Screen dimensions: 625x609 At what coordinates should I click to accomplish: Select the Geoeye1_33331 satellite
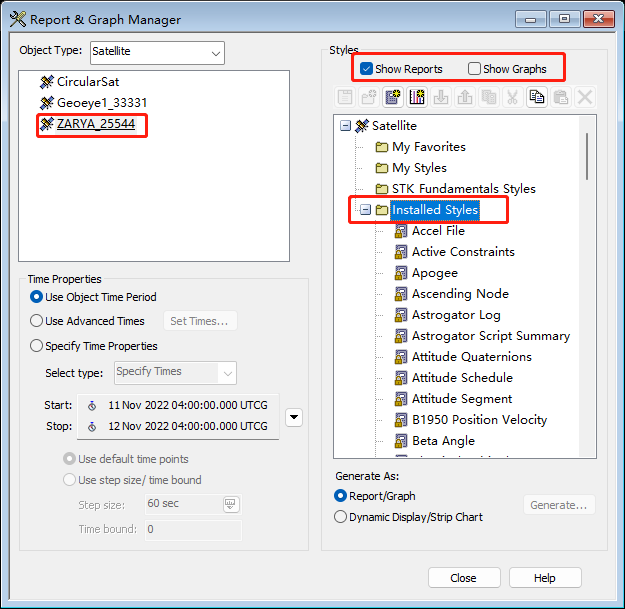click(102, 102)
